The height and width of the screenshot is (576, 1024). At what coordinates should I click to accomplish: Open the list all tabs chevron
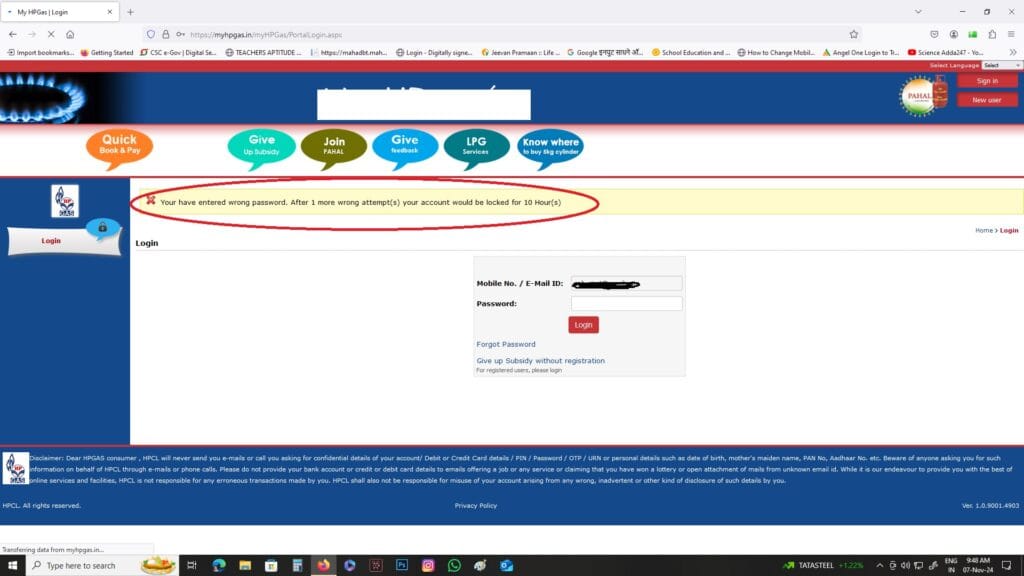pyautogui.click(x=918, y=12)
